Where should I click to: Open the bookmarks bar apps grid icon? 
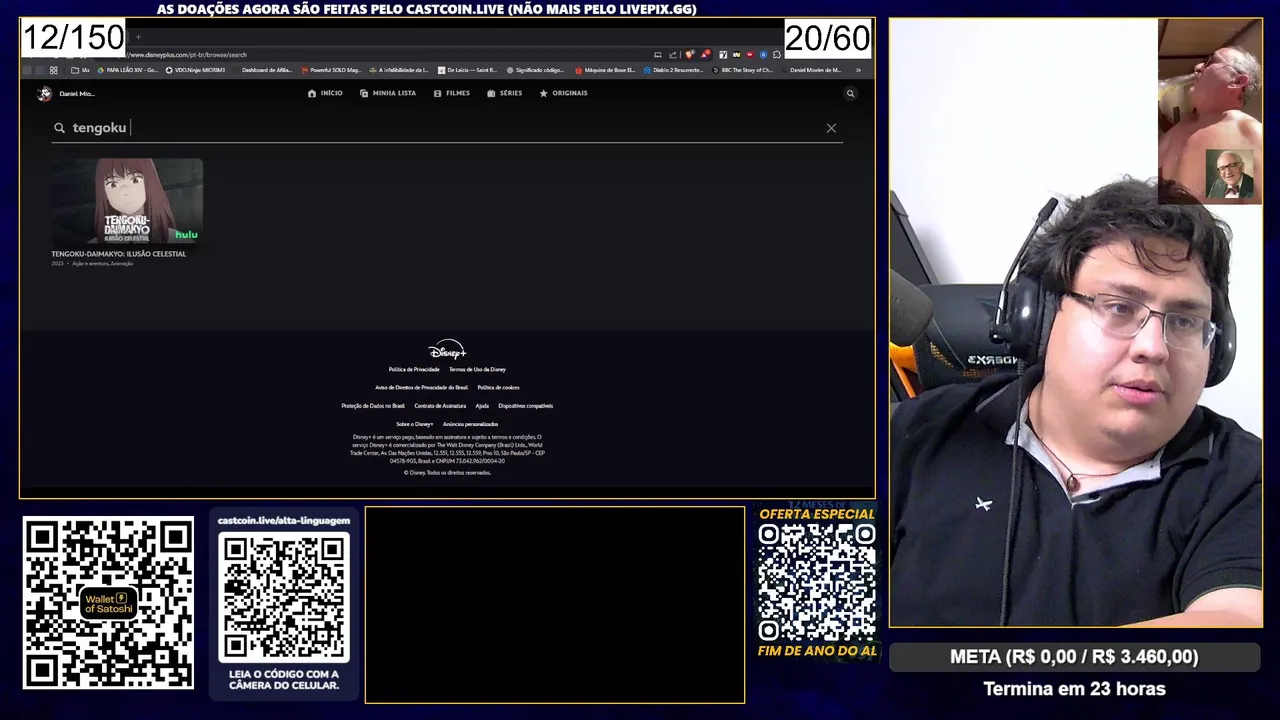[x=53, y=70]
